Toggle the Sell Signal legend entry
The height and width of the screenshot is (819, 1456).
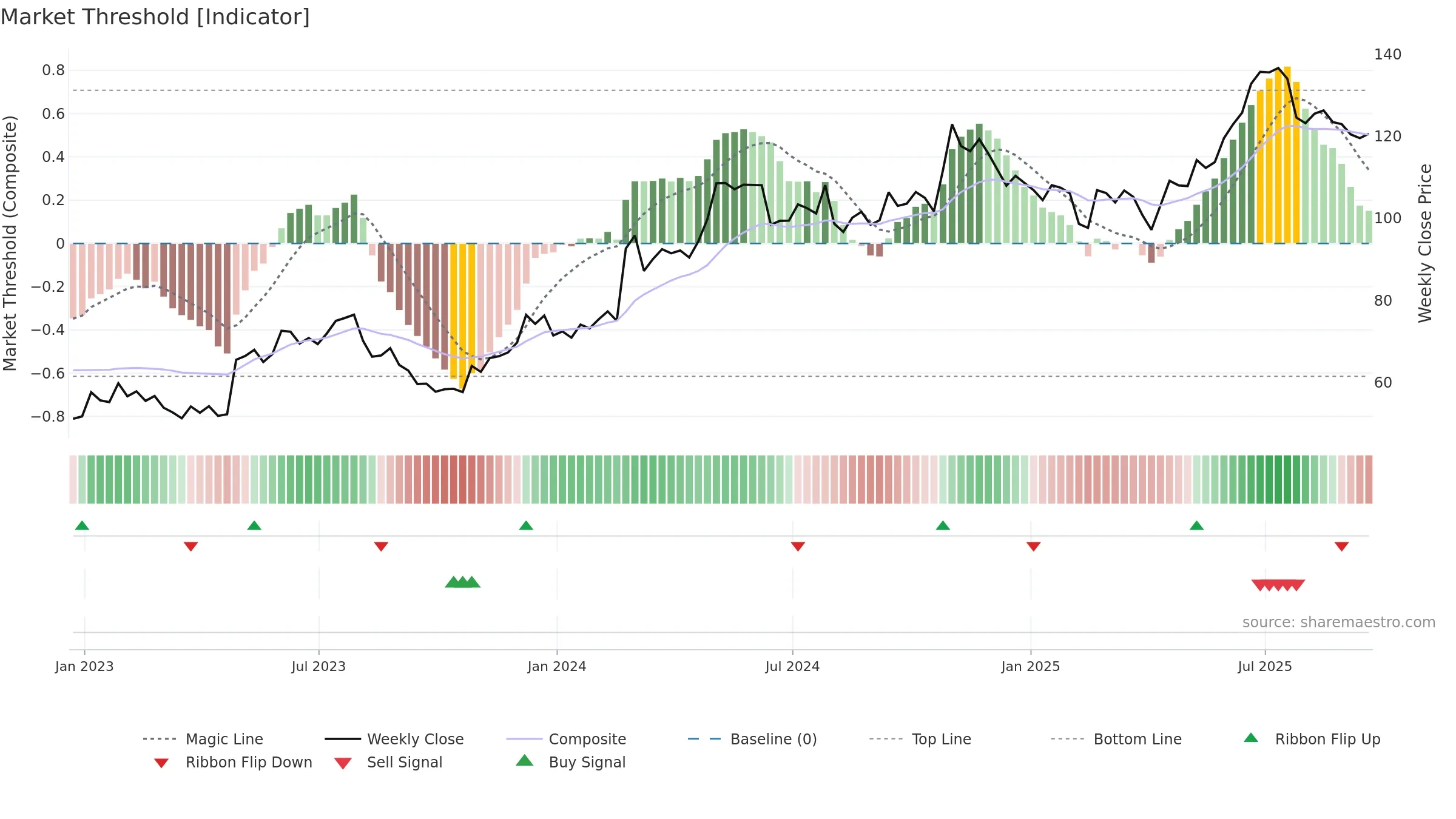(388, 762)
